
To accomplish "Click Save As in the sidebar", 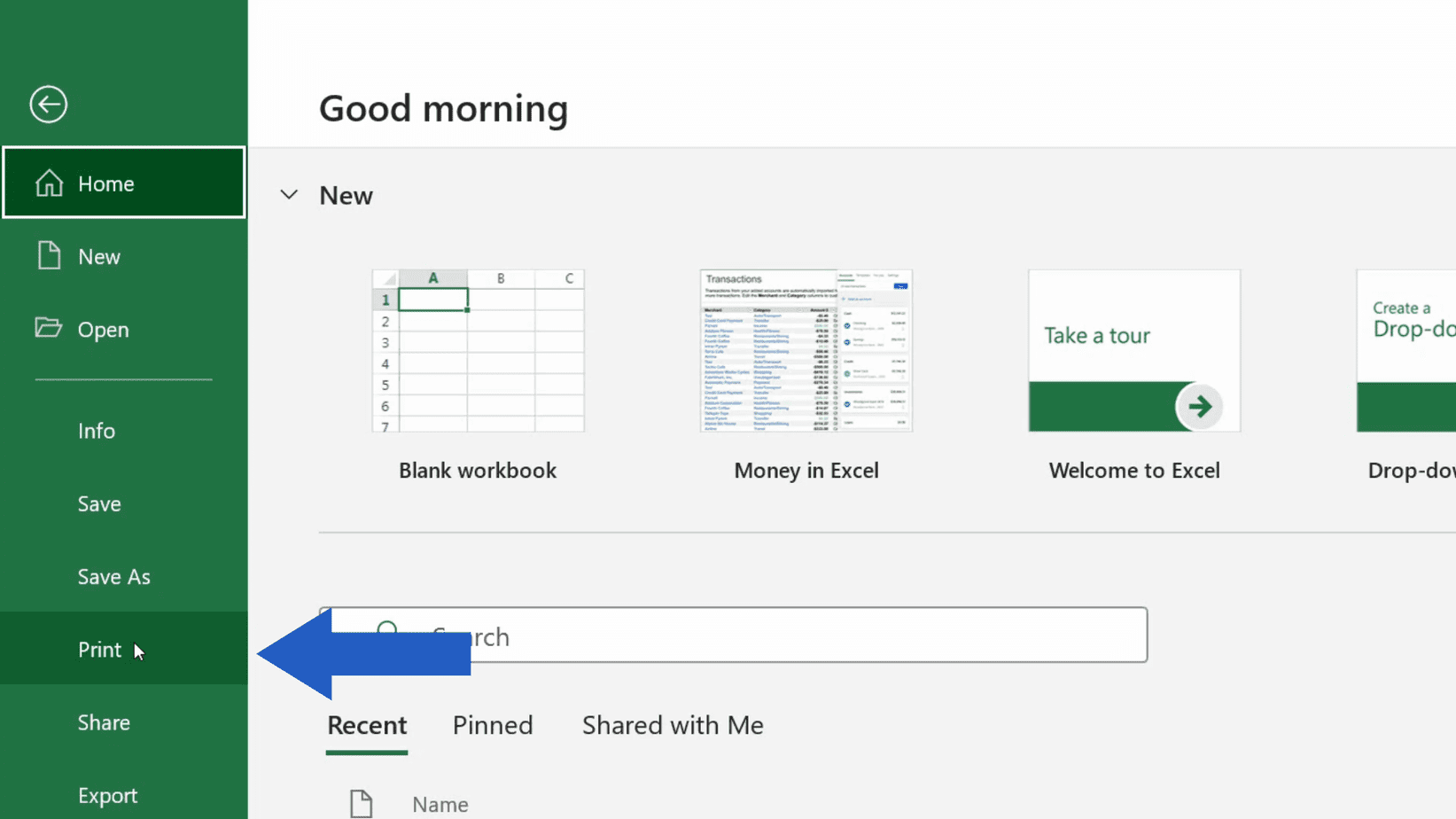I will [x=113, y=576].
